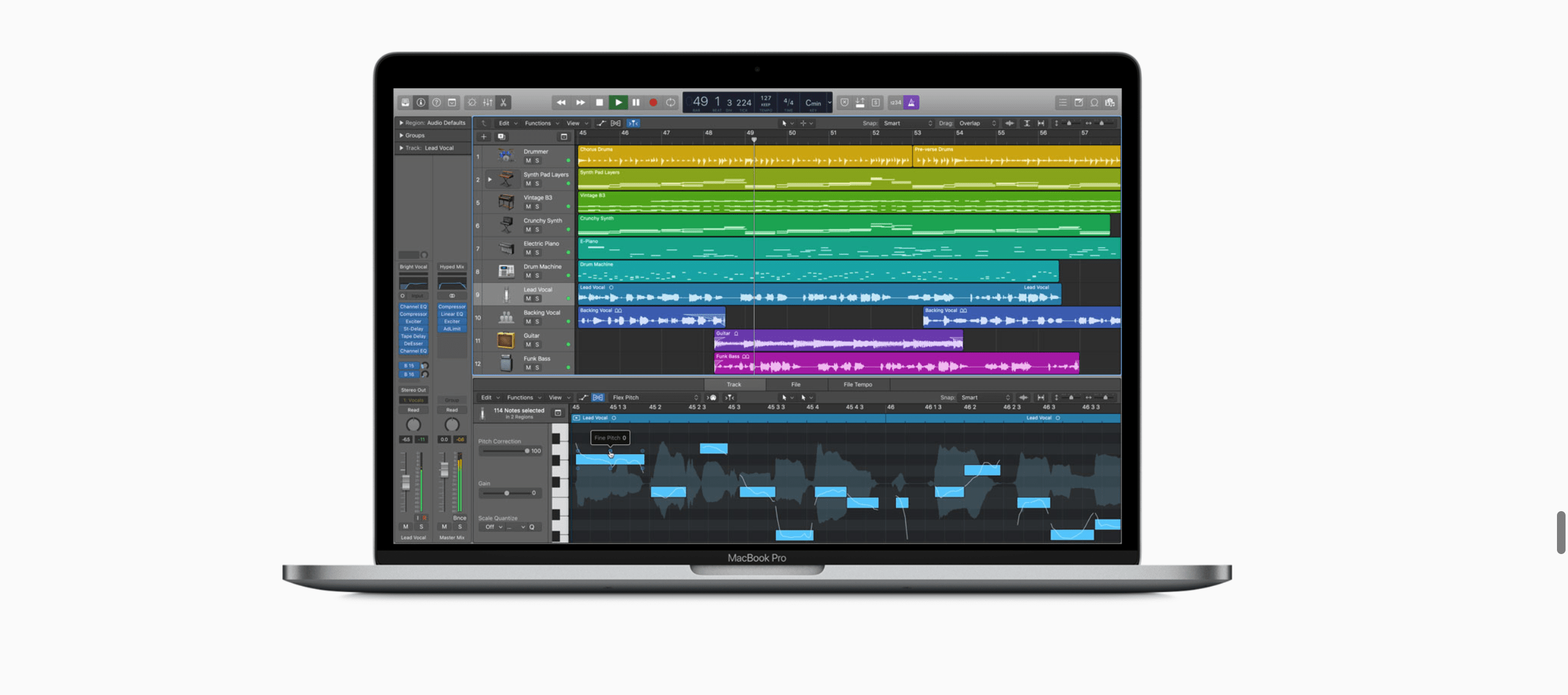
Task: Click the Record button
Action: (x=654, y=102)
